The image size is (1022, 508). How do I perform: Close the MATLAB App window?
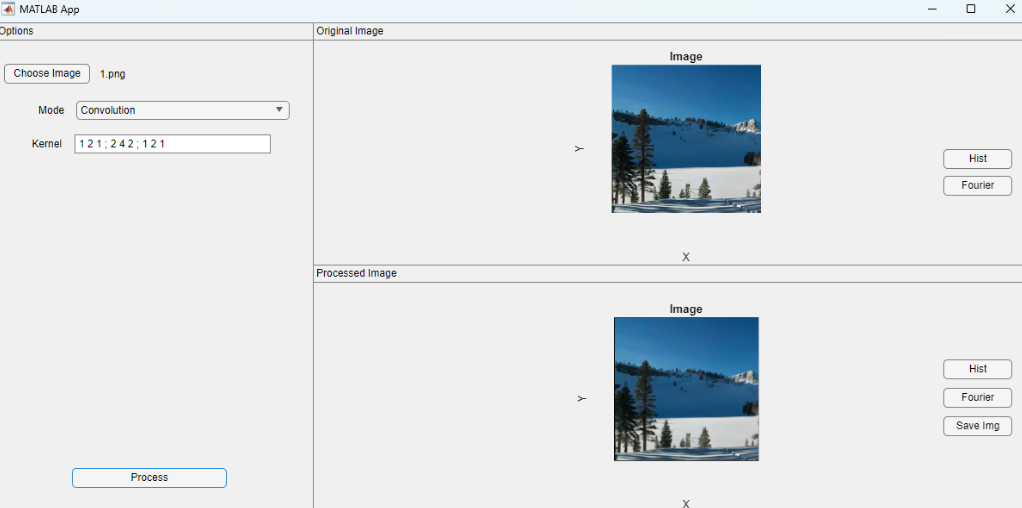1010,8
